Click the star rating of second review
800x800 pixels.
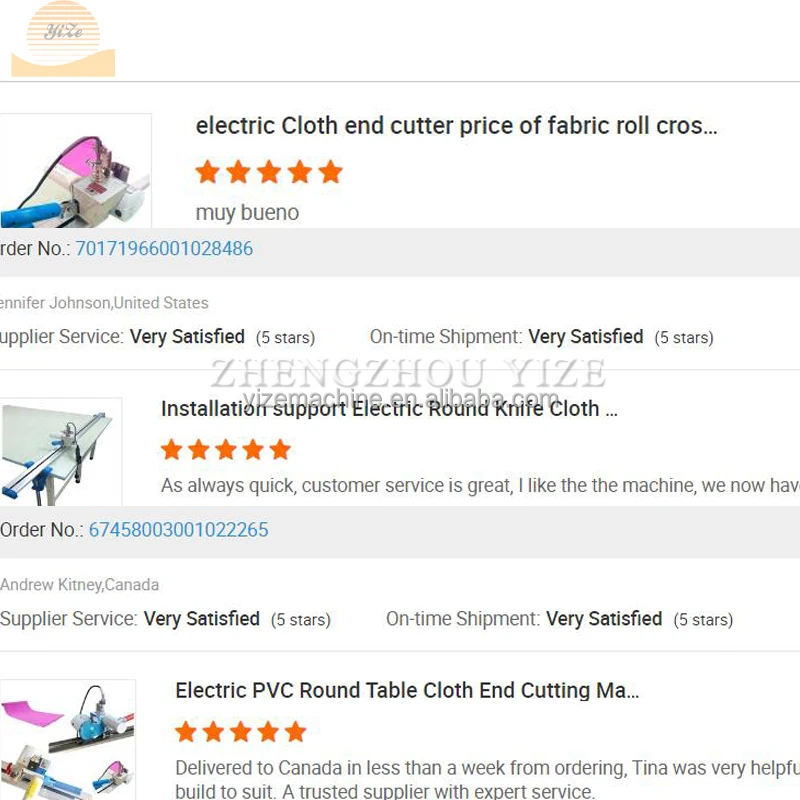coord(226,450)
